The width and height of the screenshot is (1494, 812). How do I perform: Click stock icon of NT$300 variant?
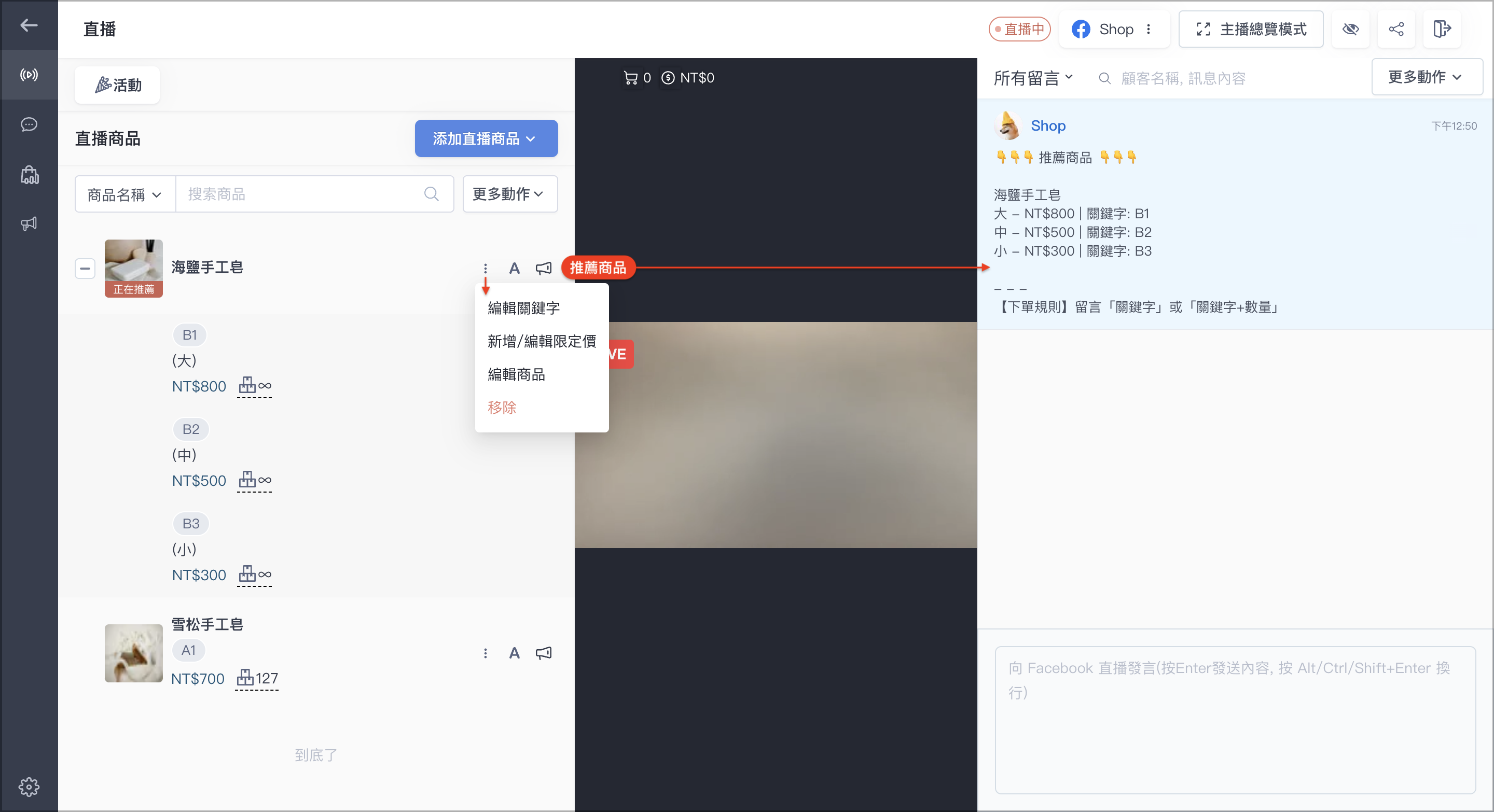point(247,574)
